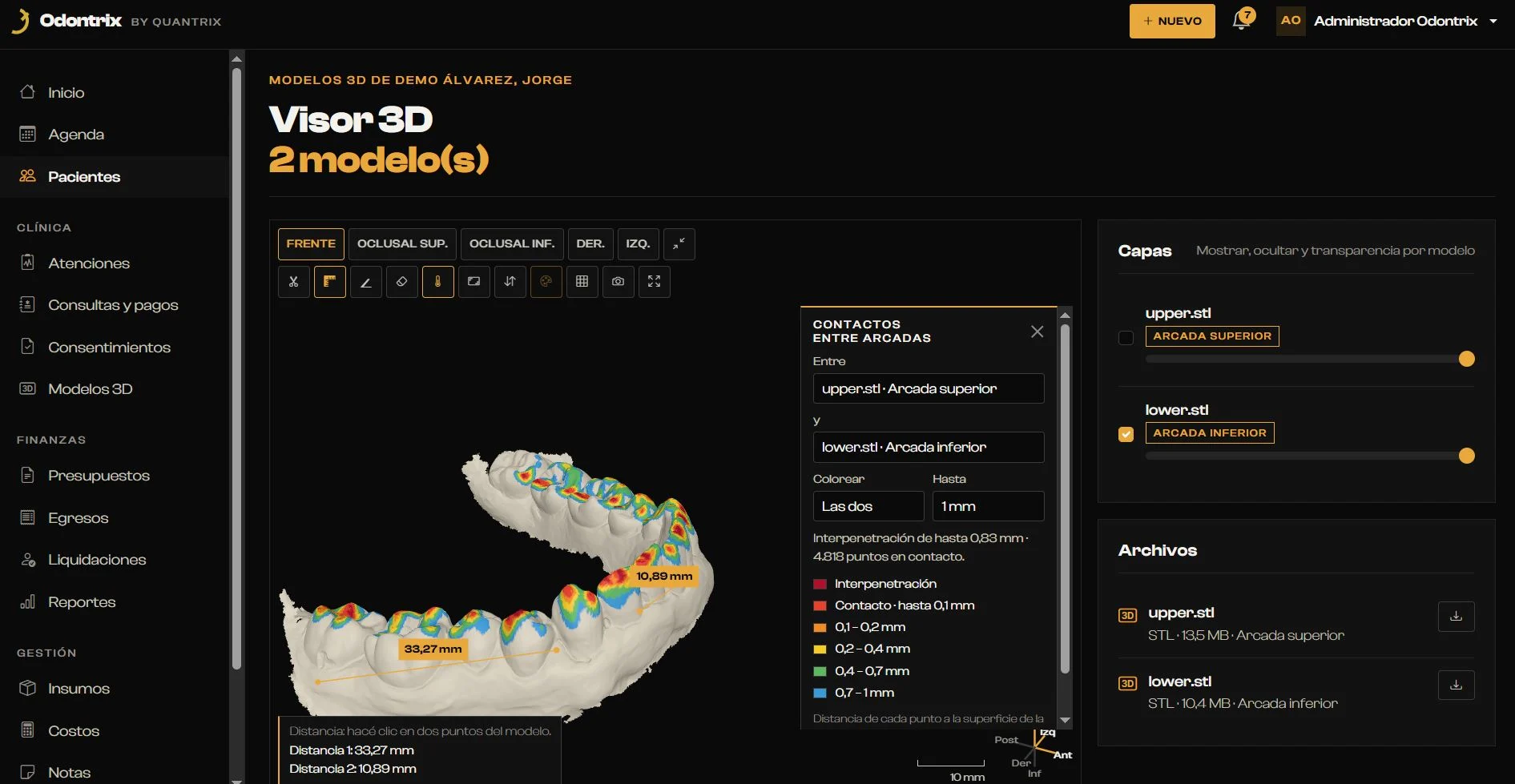Open Atenciones in the sidebar

click(x=115, y=263)
